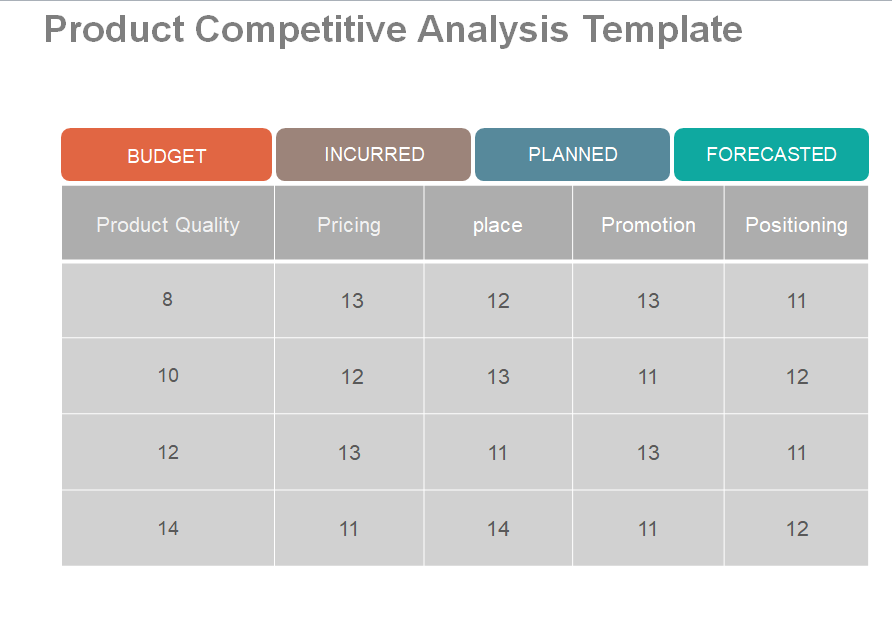The image size is (892, 627).
Task: Click the Product Competitive Analysis Template title
Action: point(393,30)
